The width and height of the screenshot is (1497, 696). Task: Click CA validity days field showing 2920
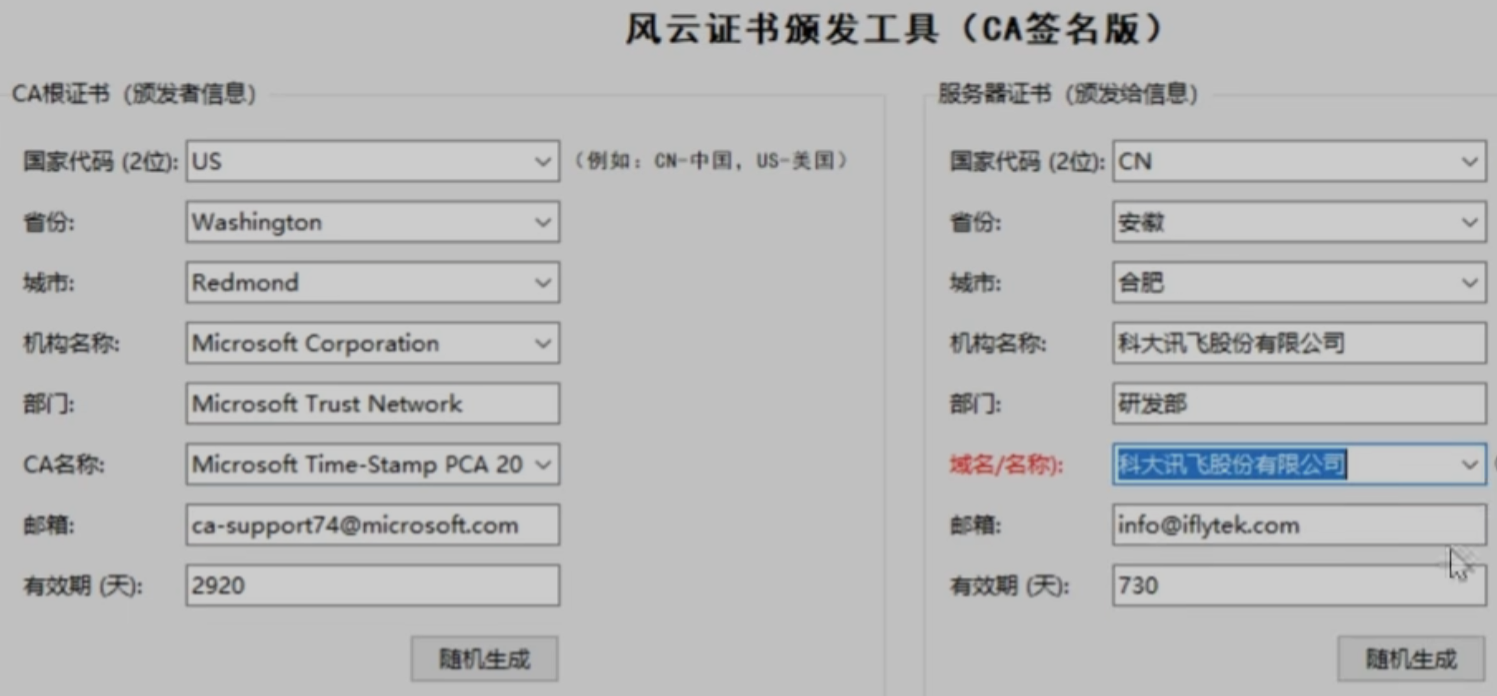point(372,586)
